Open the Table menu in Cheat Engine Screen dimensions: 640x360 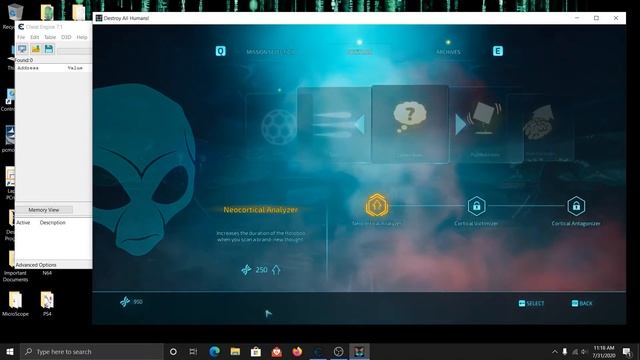tap(50, 37)
